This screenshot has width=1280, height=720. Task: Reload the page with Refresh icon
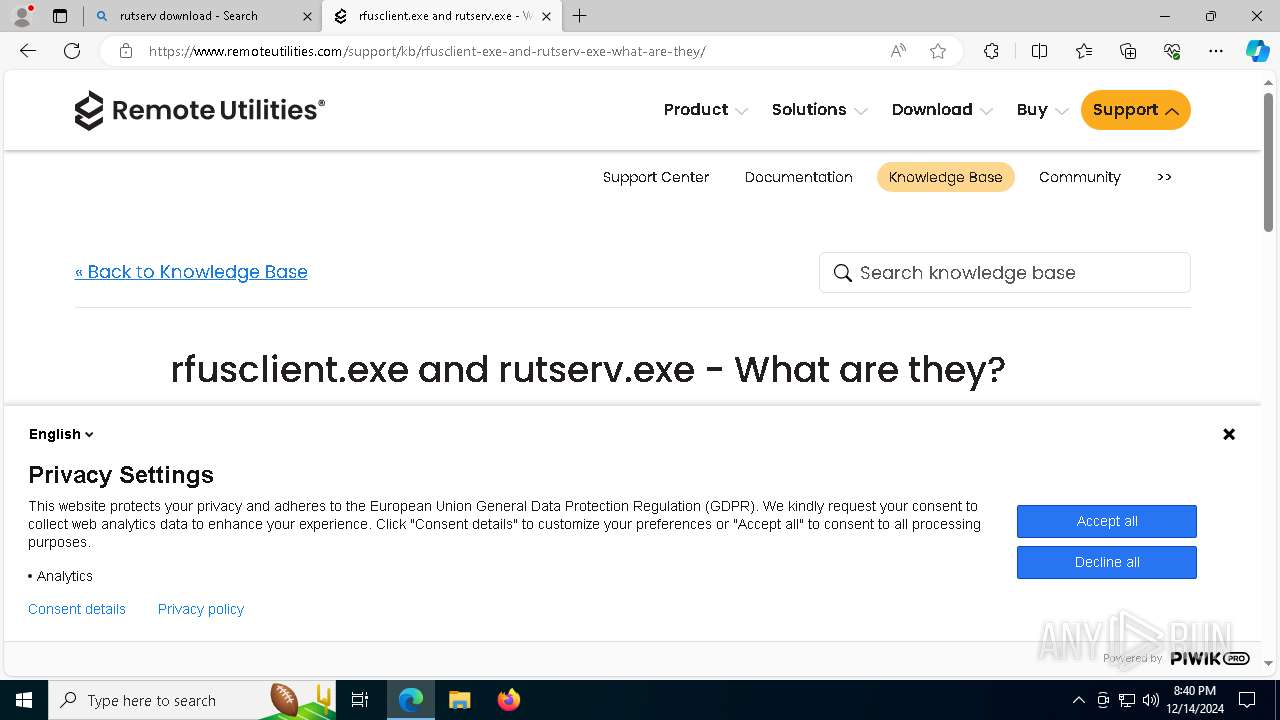(x=72, y=51)
